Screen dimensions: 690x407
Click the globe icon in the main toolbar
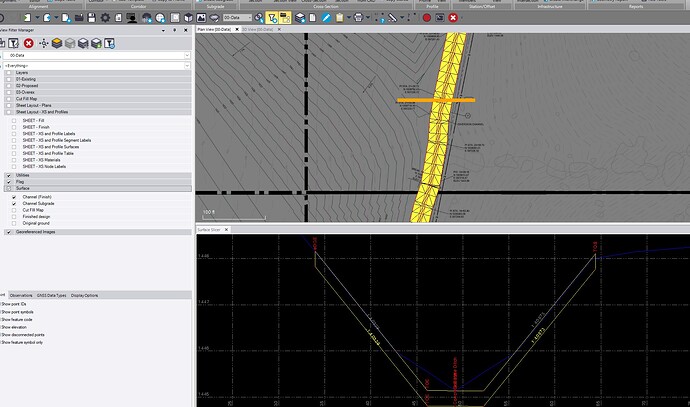160,18
